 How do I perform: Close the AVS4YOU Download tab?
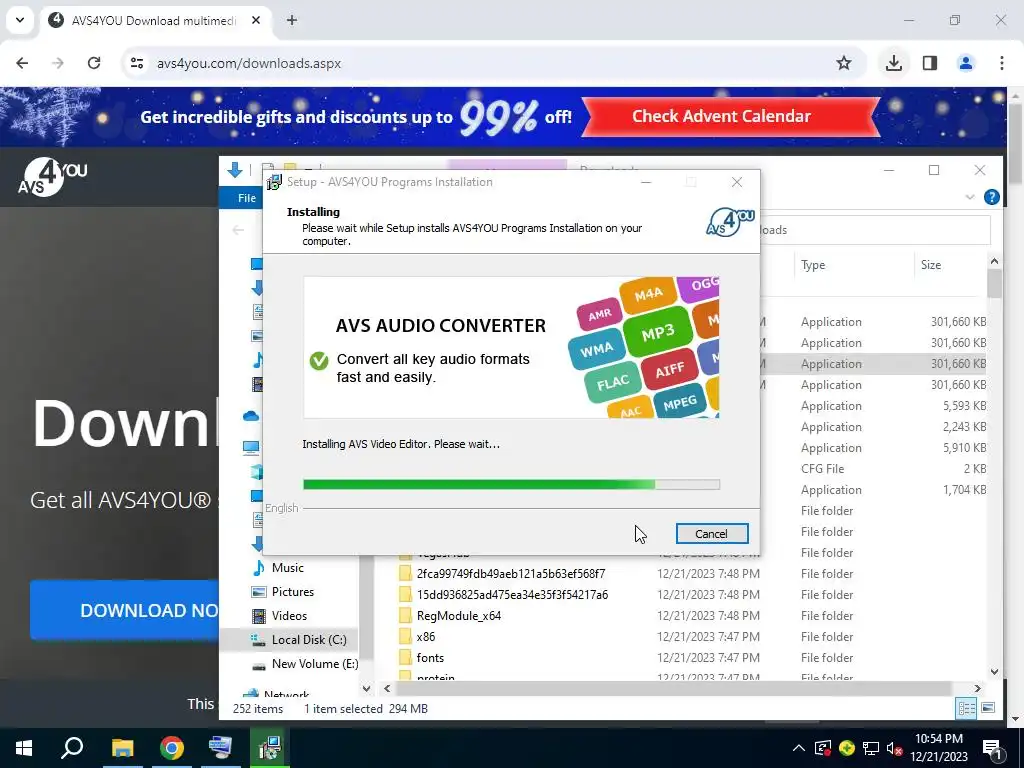point(256,20)
